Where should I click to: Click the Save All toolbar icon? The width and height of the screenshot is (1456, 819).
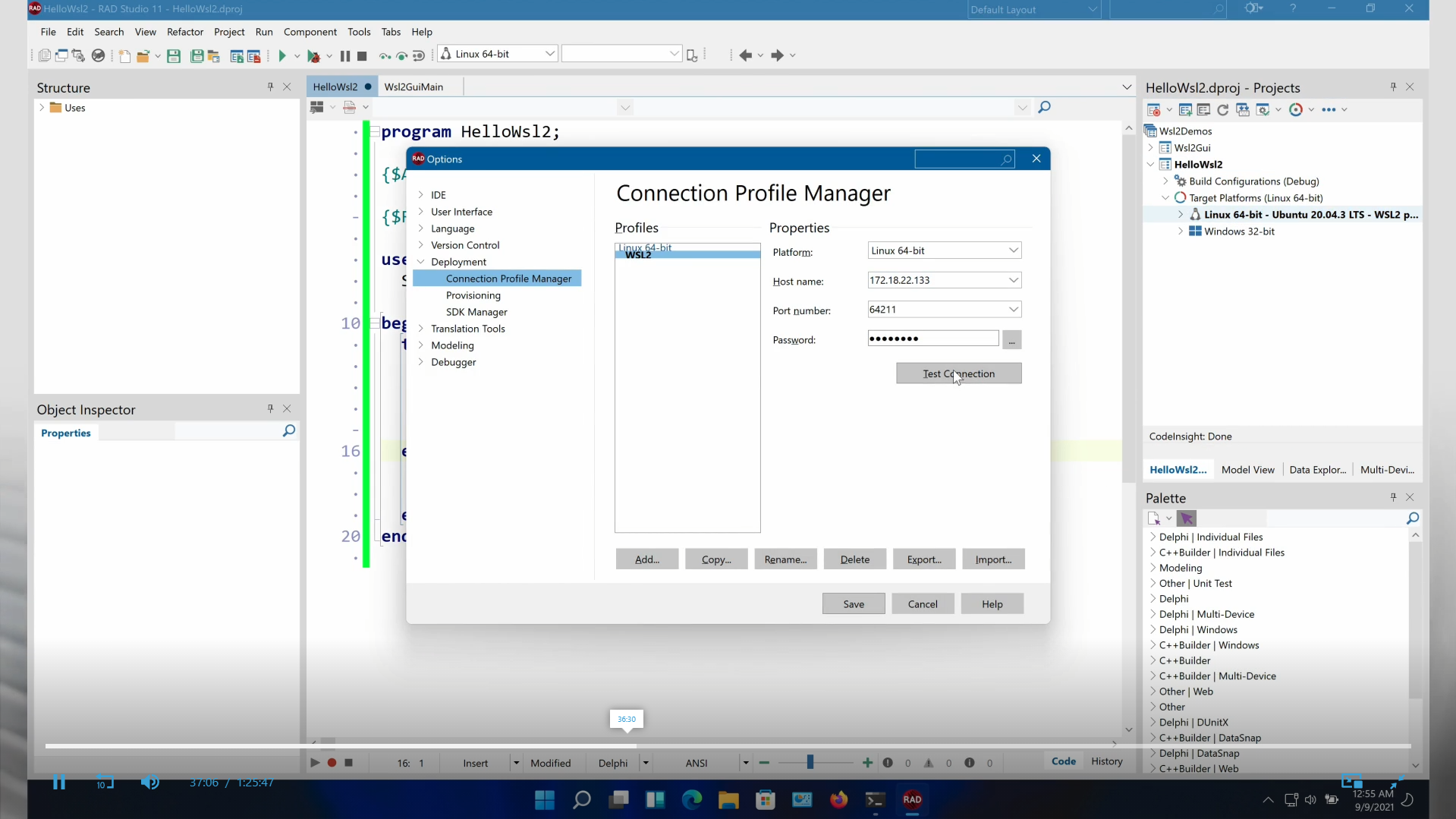(197, 55)
